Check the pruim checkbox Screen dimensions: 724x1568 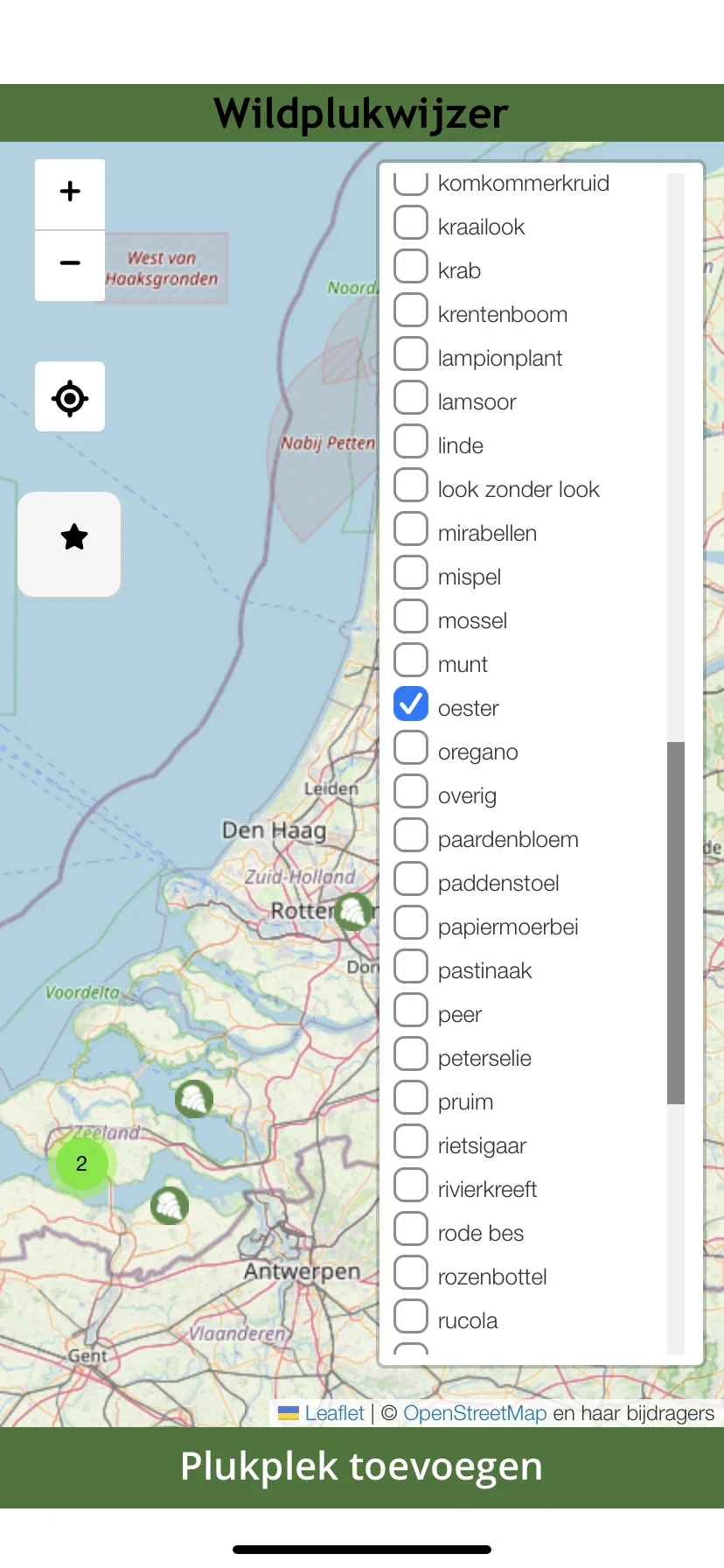(x=411, y=1097)
